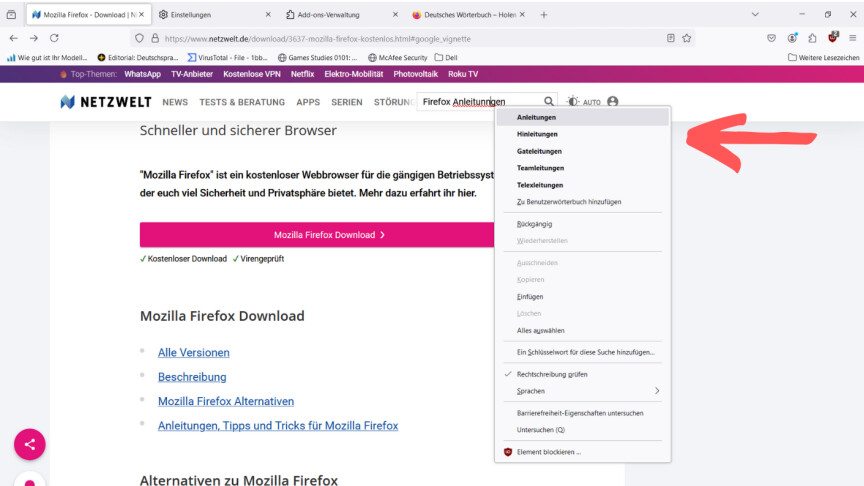Select spelling suggestion Gateleitungen
This screenshot has height=486, width=864.
click(582, 151)
